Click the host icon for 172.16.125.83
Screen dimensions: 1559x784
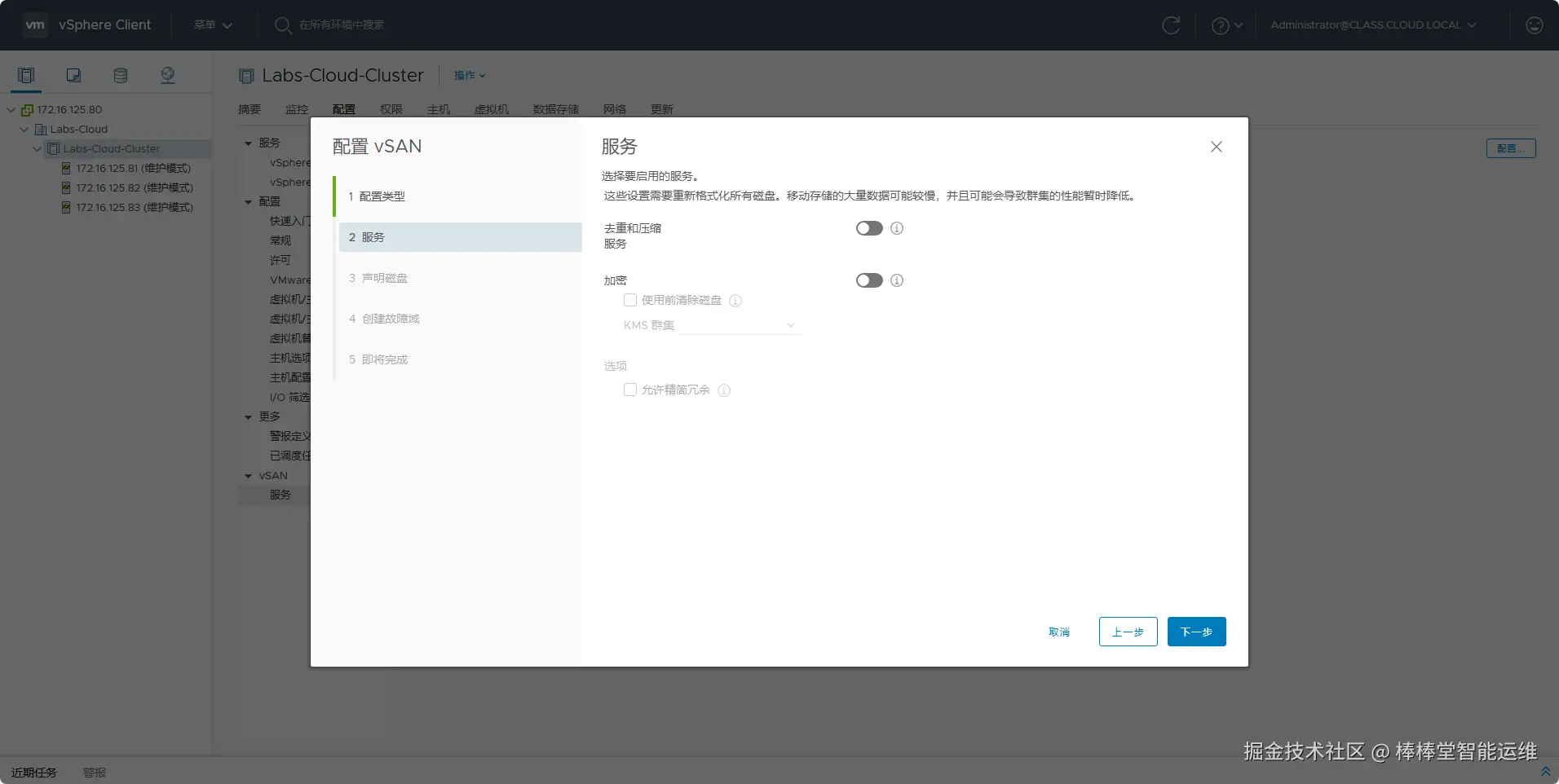pyautogui.click(x=67, y=208)
